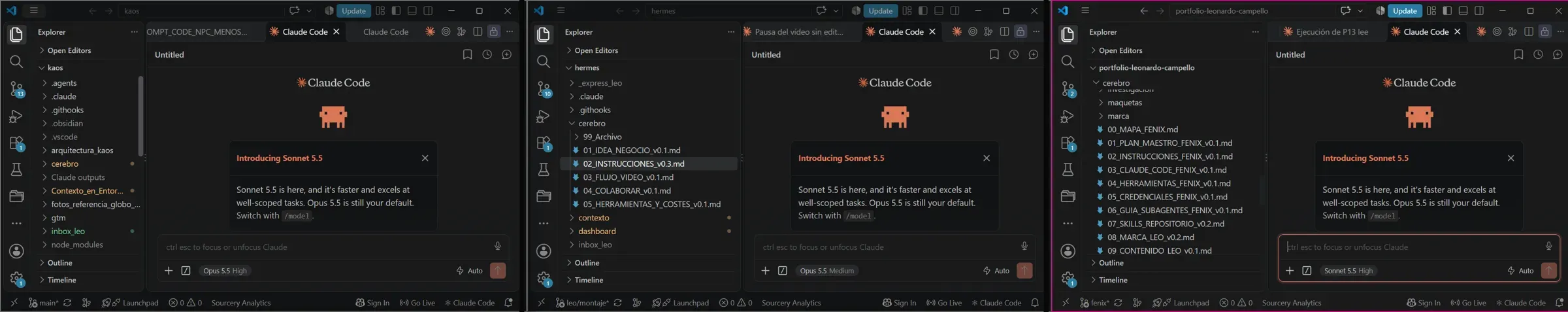The image size is (1568, 312).
Task: Open hamburger menu in the kaos title bar
Action: (x=34, y=11)
